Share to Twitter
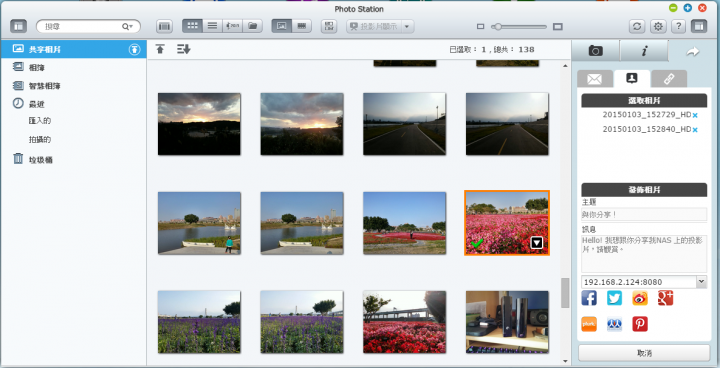This screenshot has height=368, width=720. pos(614,298)
